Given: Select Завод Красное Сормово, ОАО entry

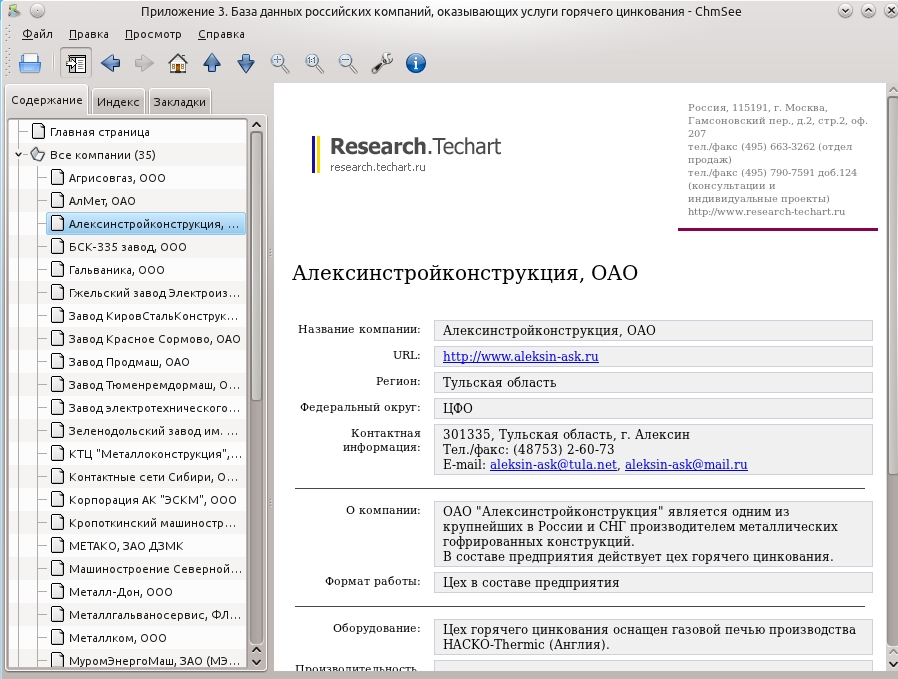Looking at the screenshot, I should pos(155,339).
